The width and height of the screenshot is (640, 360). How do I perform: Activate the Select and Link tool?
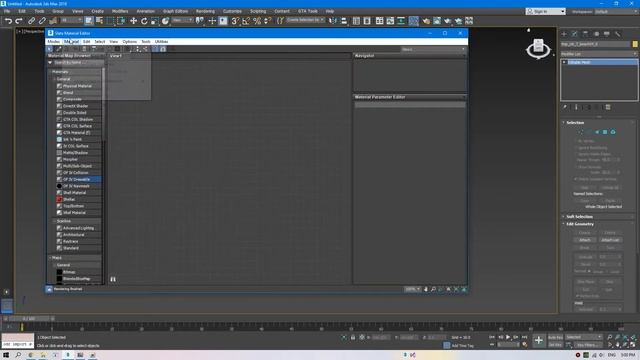31,21
